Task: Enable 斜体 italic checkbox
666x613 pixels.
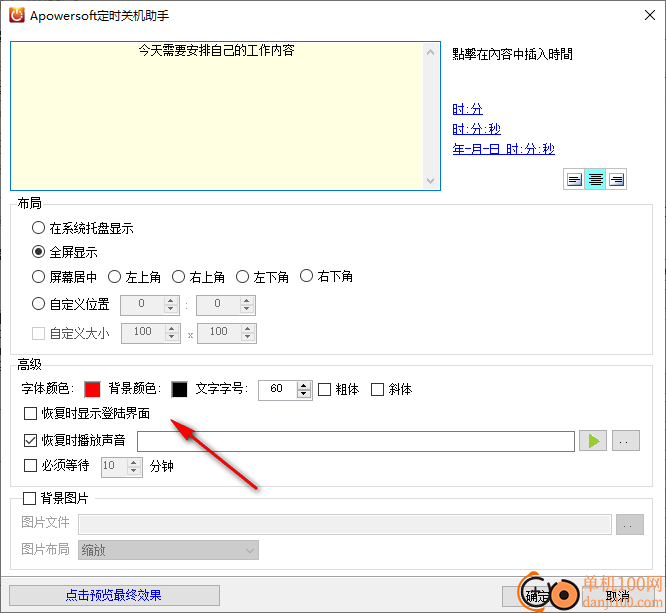Action: pyautogui.click(x=378, y=390)
